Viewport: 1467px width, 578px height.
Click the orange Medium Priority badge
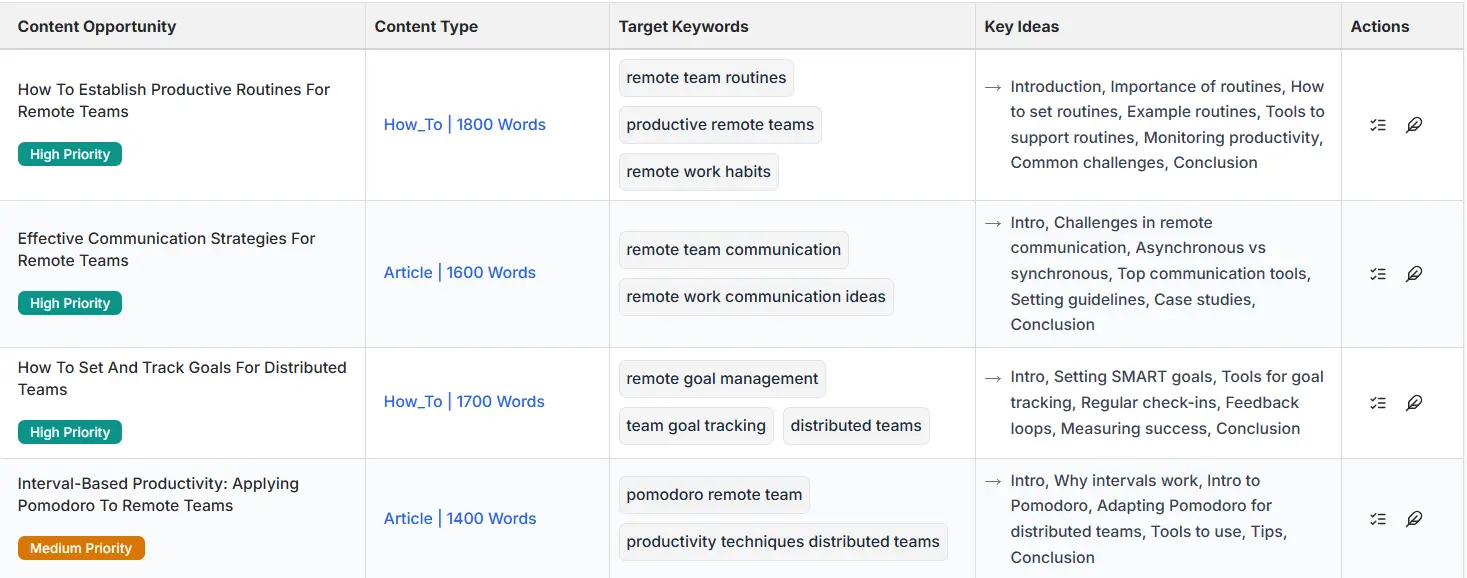click(81, 548)
